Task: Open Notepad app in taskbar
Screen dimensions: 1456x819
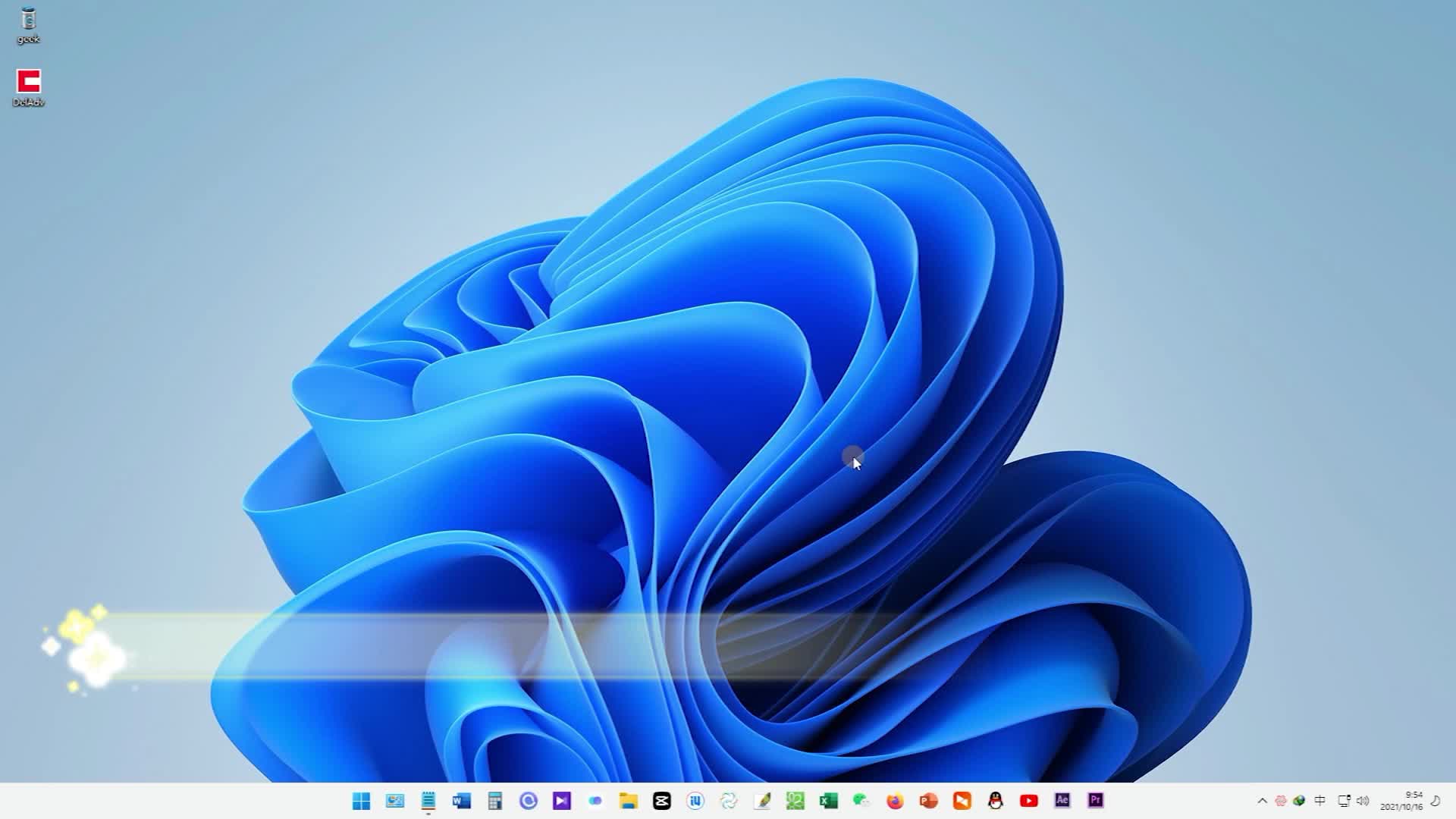Action: coord(428,801)
